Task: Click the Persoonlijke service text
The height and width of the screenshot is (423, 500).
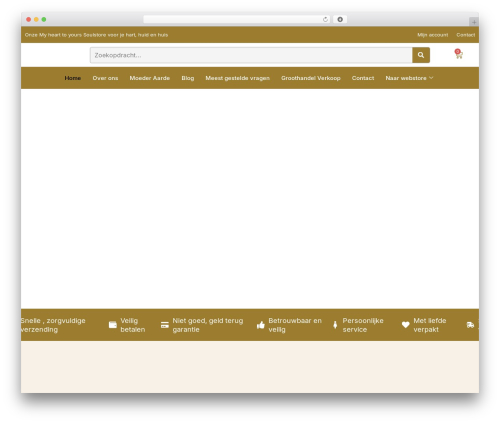Action: [363, 325]
